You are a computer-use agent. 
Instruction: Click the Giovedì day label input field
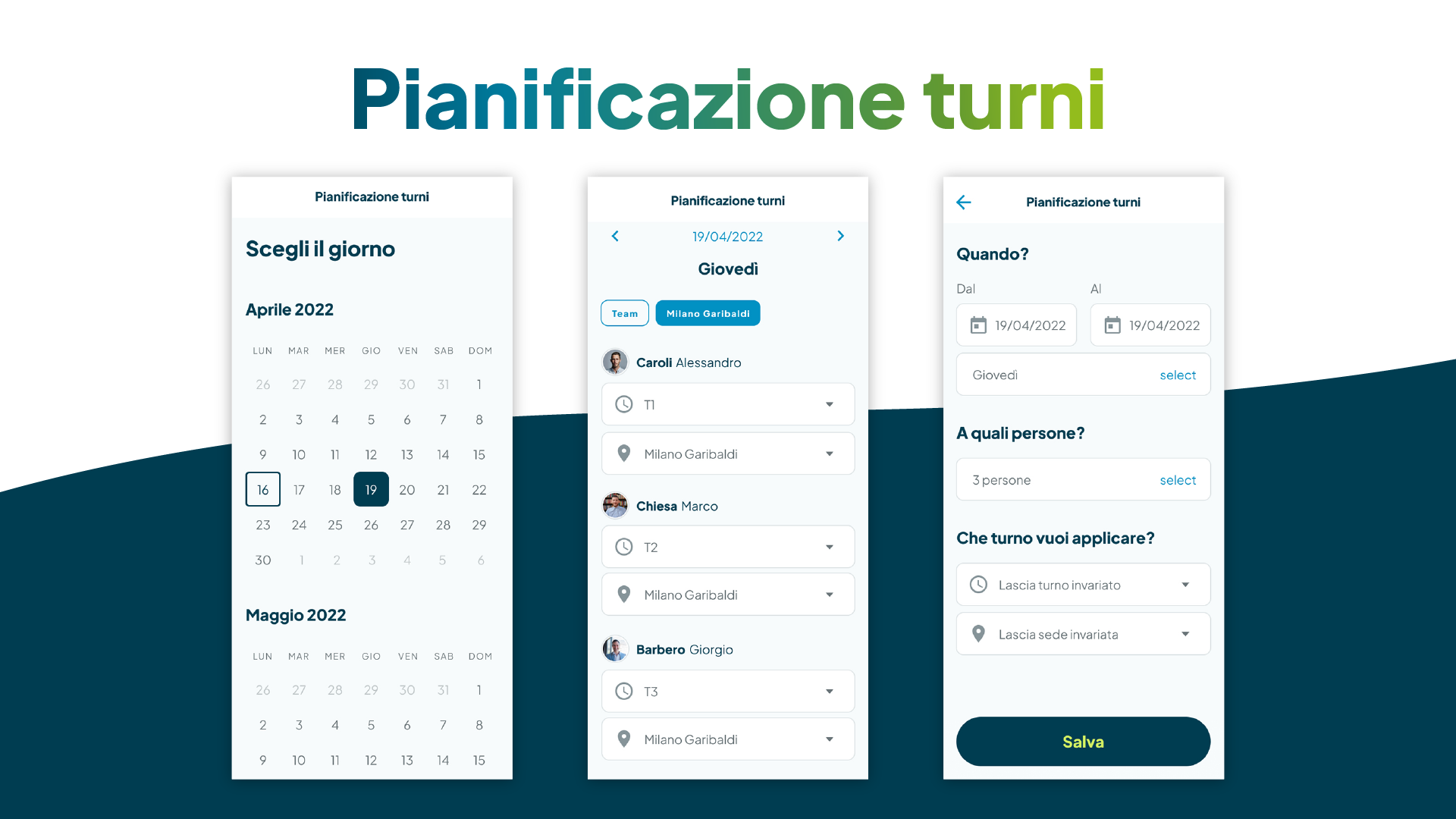click(1084, 375)
